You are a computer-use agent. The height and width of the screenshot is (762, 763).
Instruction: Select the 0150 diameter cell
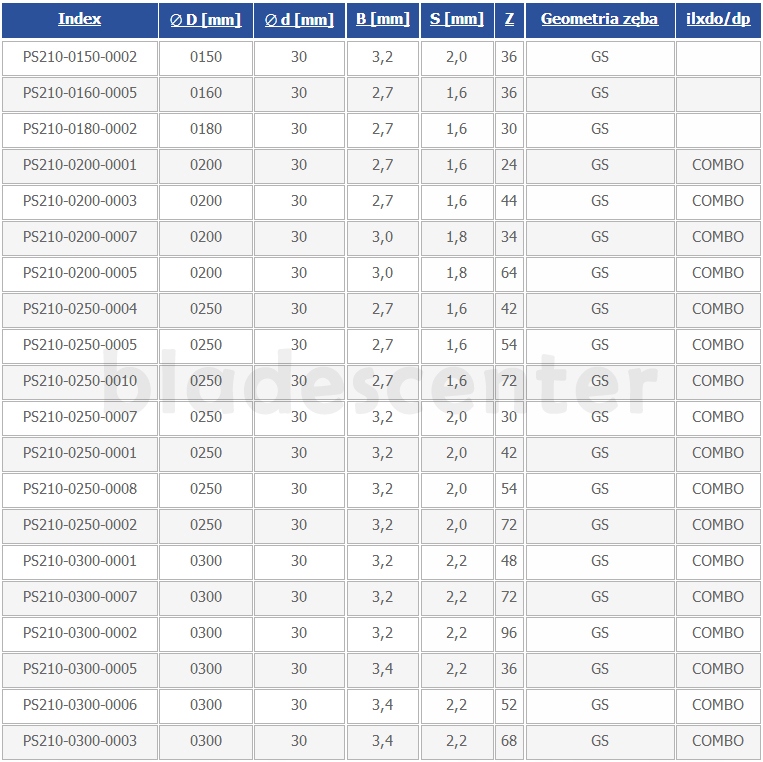(x=206, y=57)
